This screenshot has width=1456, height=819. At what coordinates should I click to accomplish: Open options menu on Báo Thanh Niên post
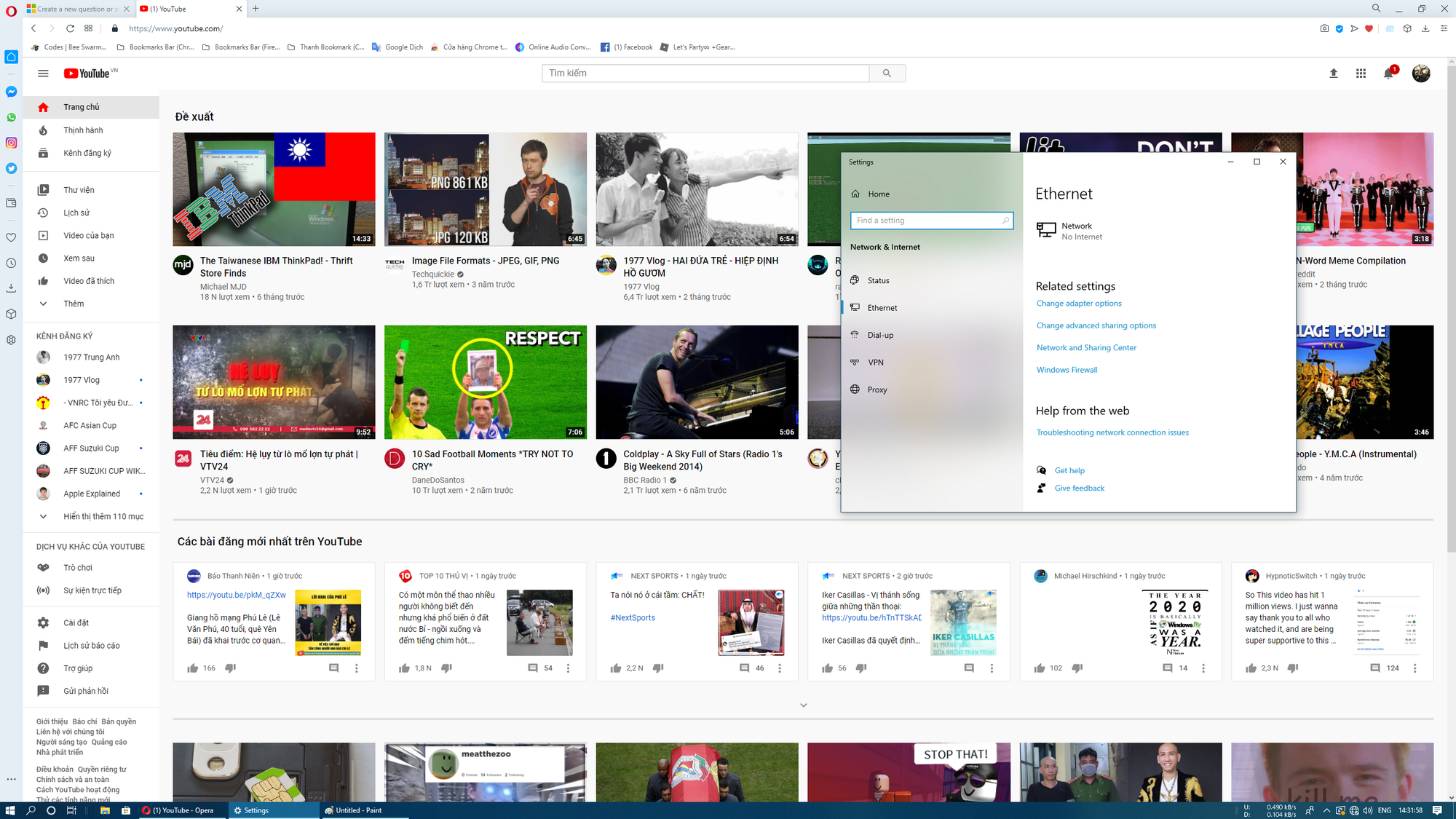(x=357, y=668)
